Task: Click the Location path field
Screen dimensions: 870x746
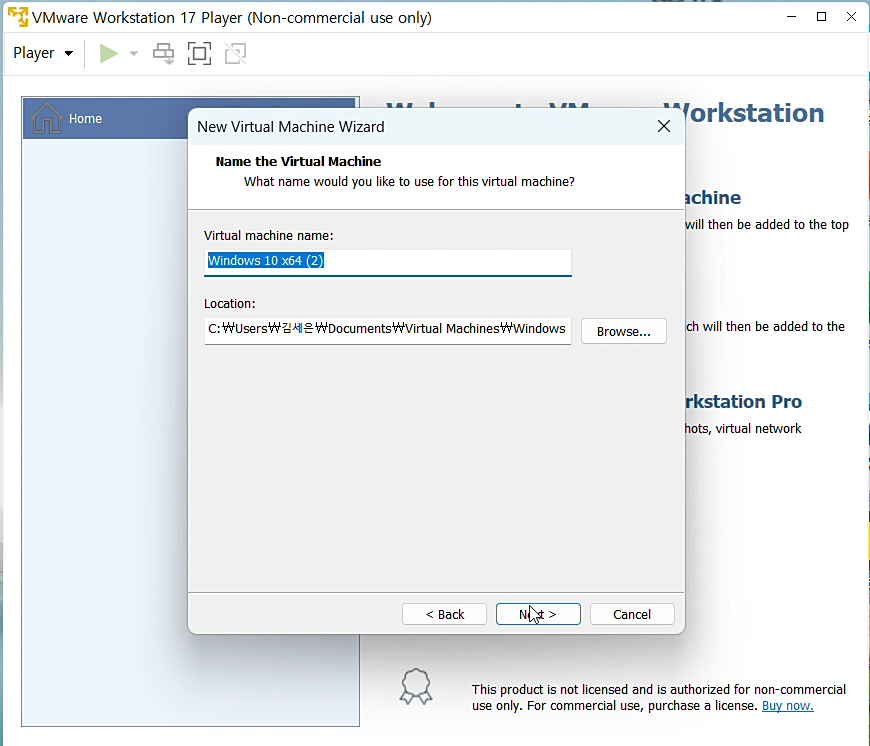Action: (387, 330)
